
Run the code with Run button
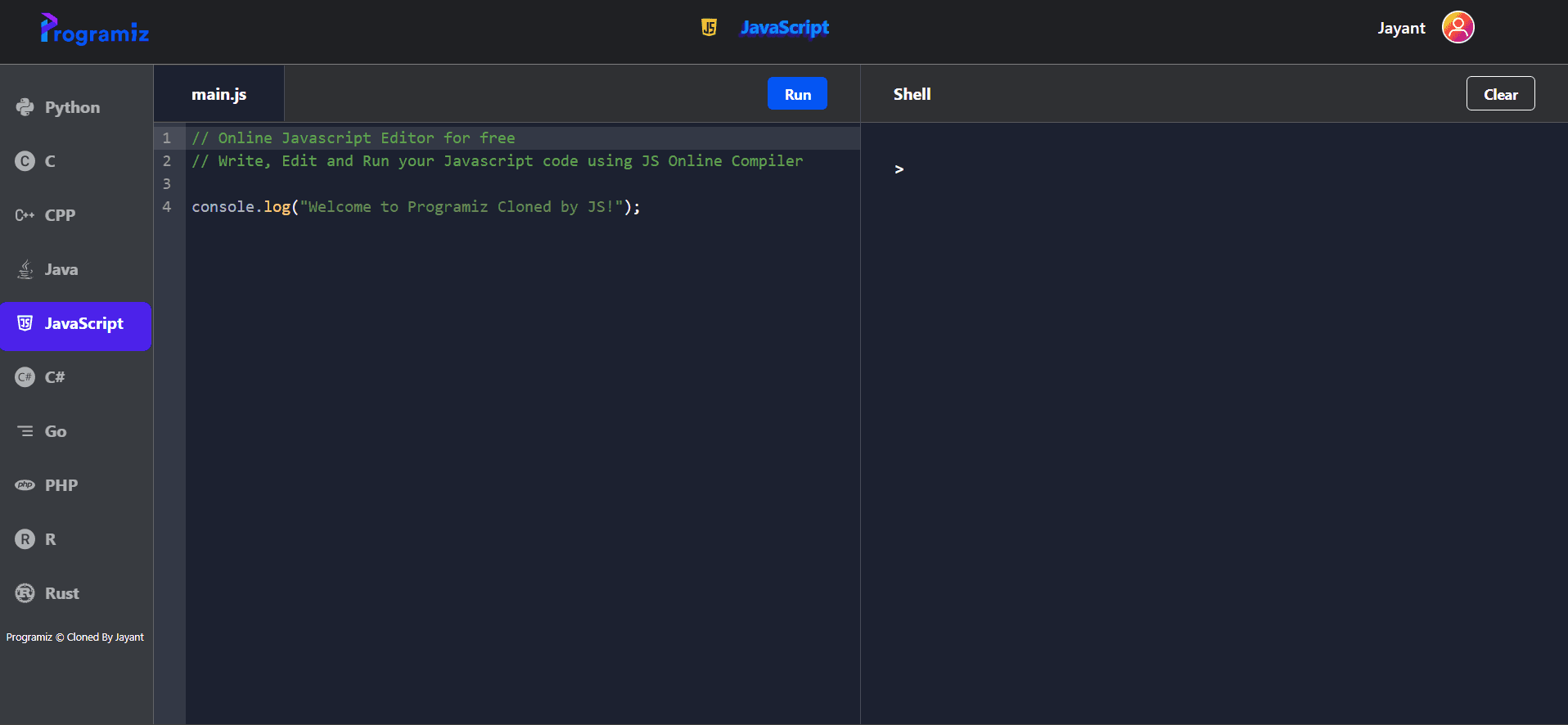click(797, 93)
